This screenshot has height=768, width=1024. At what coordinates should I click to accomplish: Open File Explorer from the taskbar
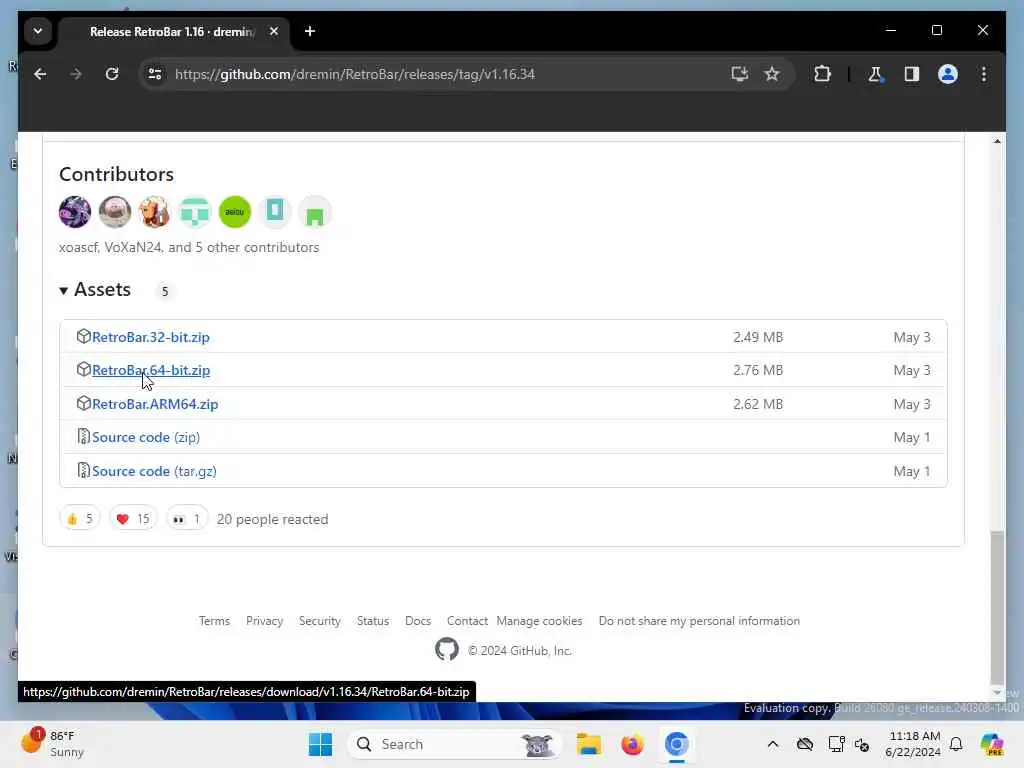coord(588,744)
